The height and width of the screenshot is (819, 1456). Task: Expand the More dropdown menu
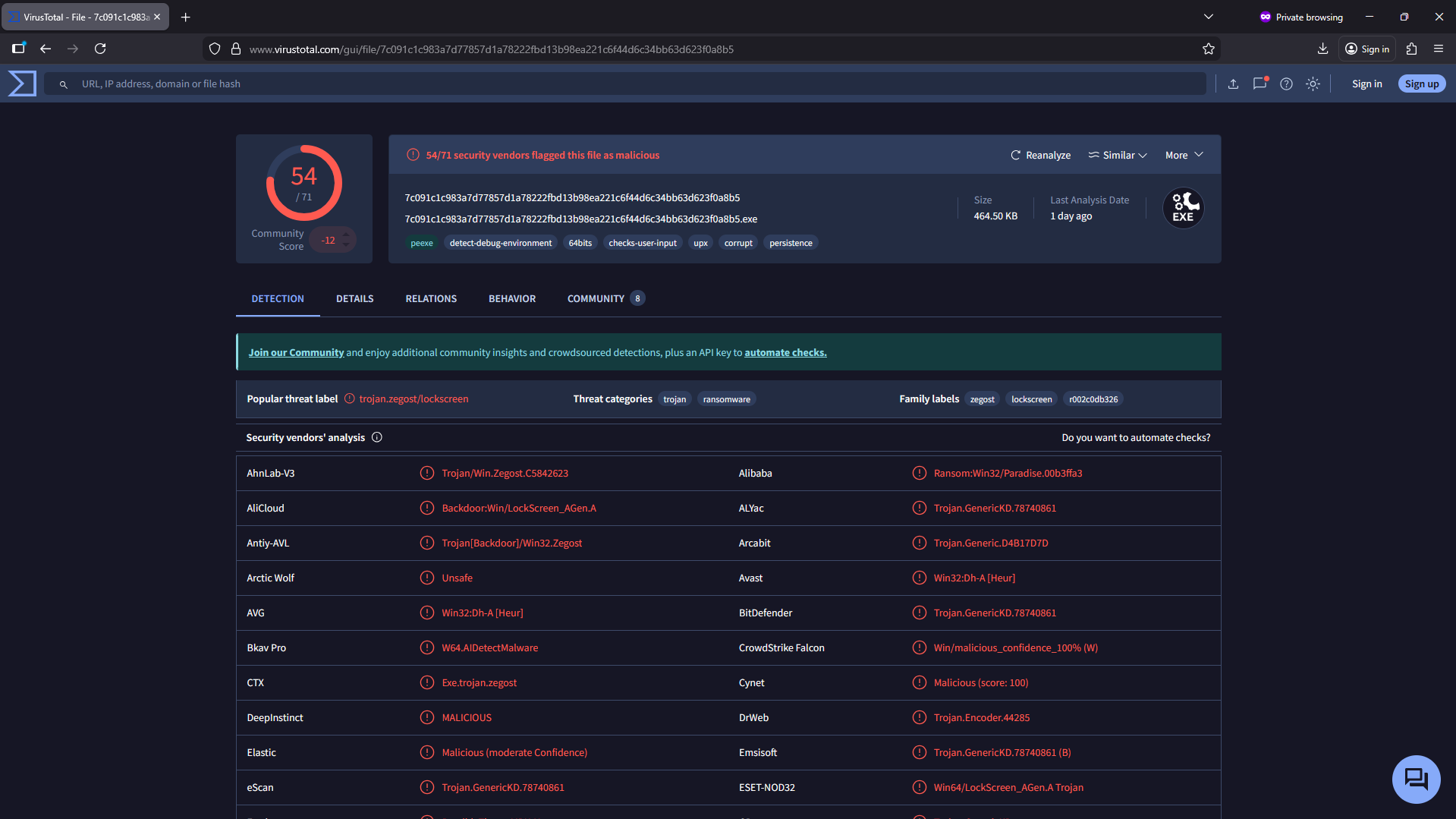point(1184,155)
